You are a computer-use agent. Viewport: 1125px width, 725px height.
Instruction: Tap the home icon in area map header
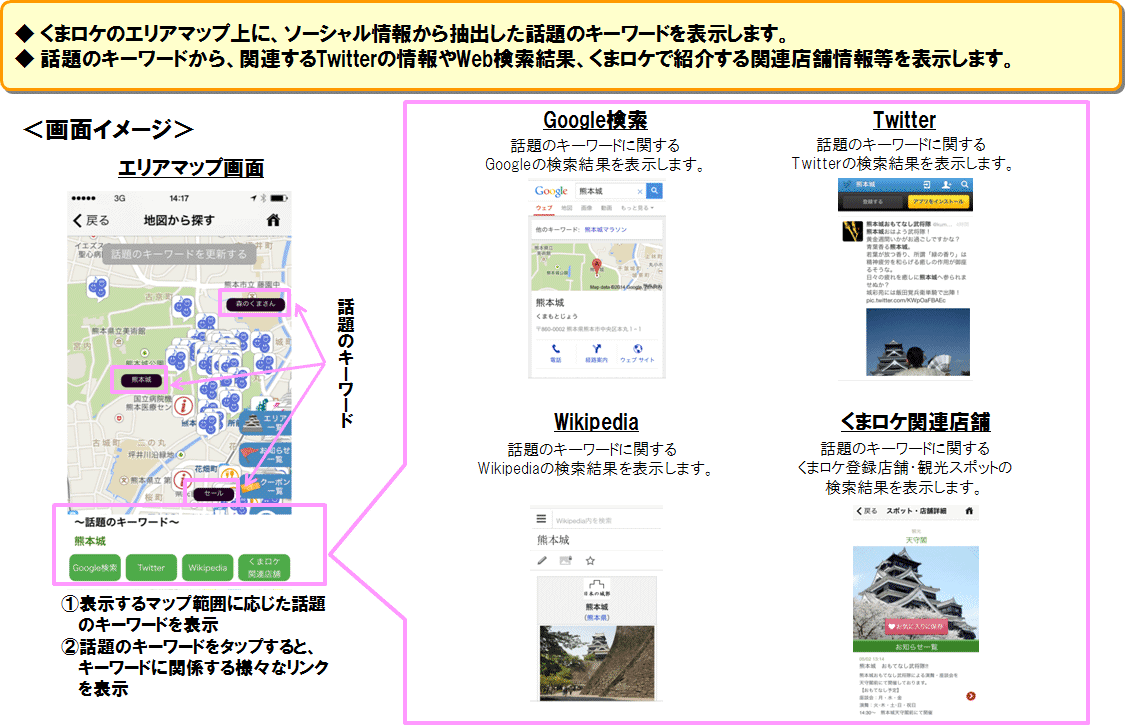click(273, 220)
